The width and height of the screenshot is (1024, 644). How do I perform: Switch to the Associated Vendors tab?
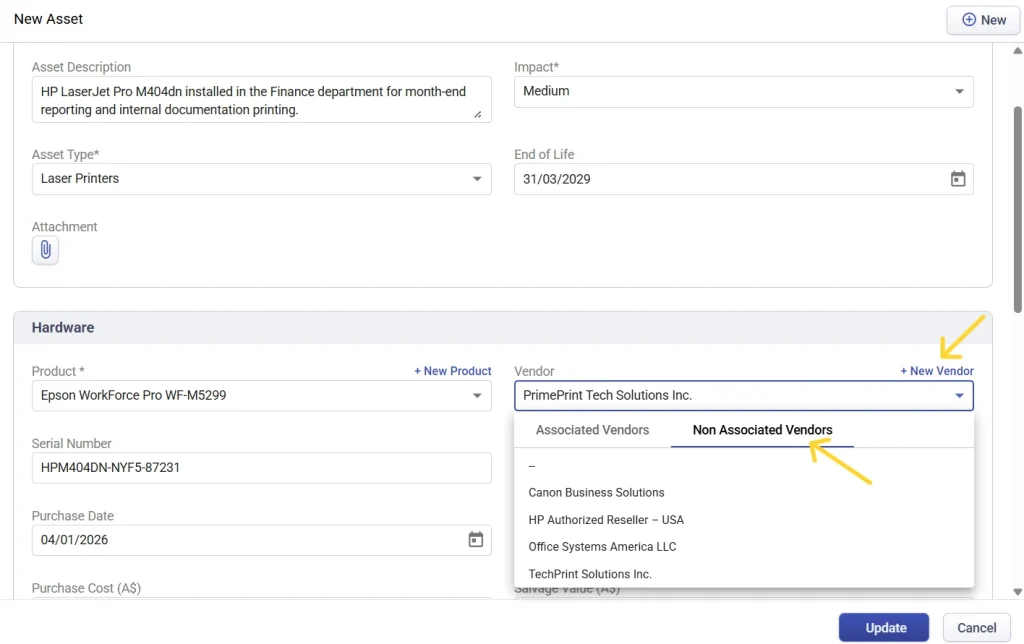click(592, 430)
